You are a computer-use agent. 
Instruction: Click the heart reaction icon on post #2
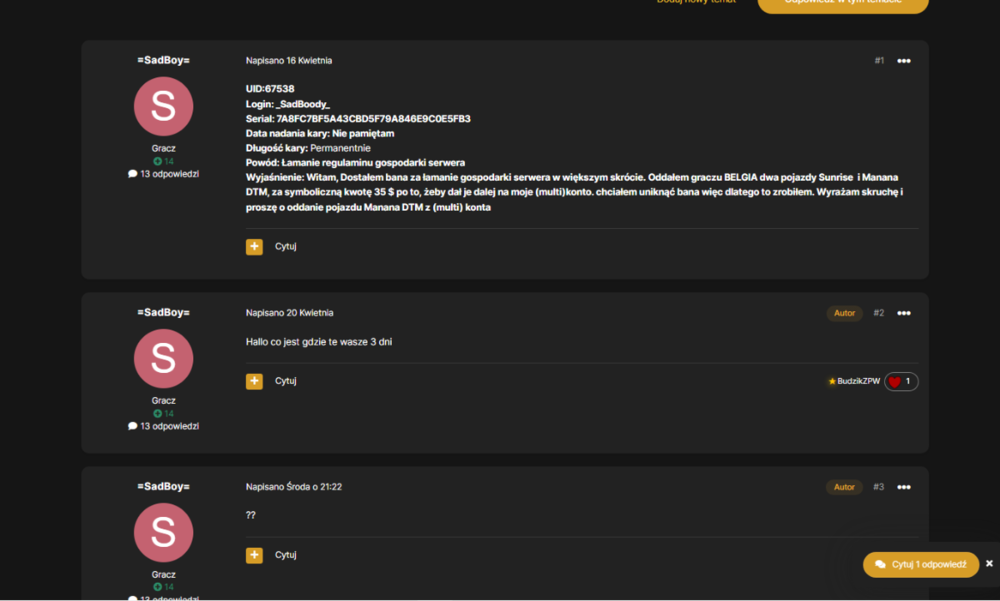point(895,382)
